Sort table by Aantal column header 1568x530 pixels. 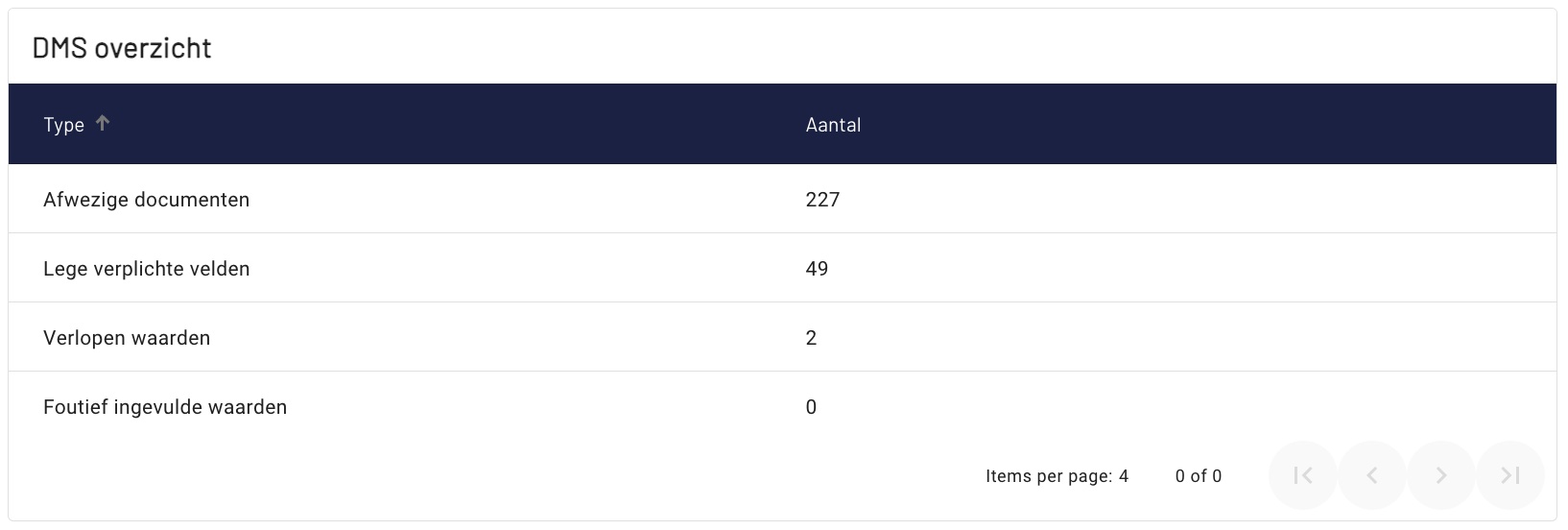pyautogui.click(x=833, y=125)
